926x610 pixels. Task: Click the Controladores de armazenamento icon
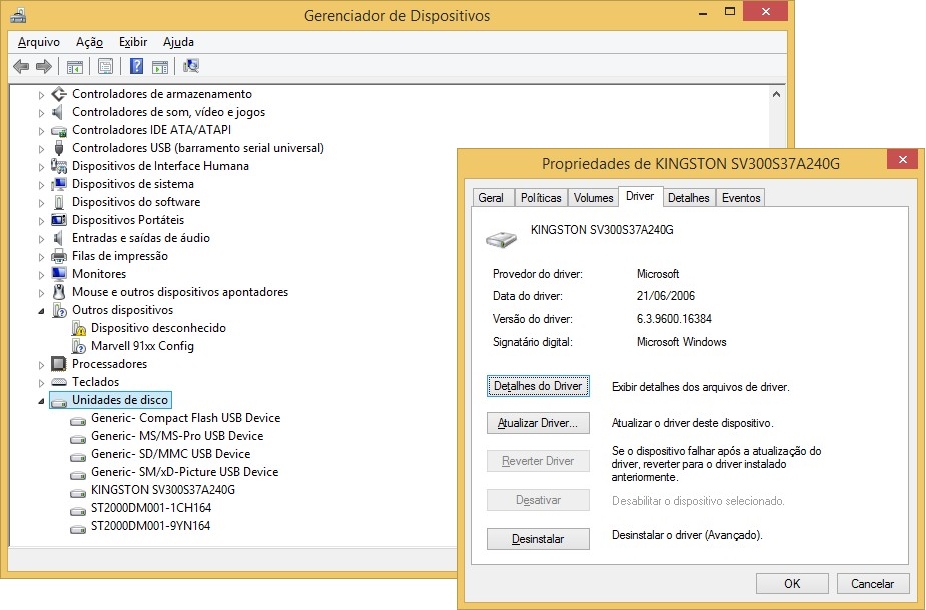click(59, 94)
